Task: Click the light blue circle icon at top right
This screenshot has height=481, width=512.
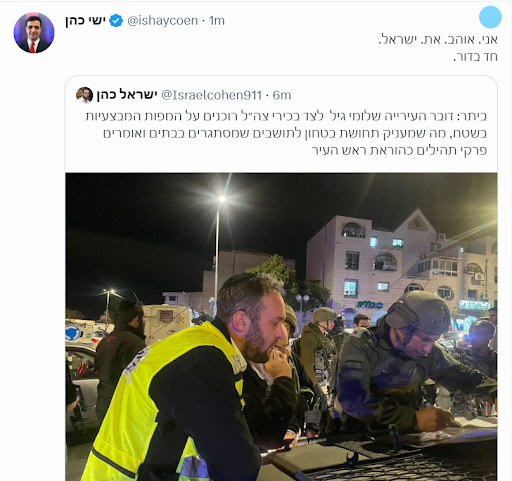Action: (490, 17)
